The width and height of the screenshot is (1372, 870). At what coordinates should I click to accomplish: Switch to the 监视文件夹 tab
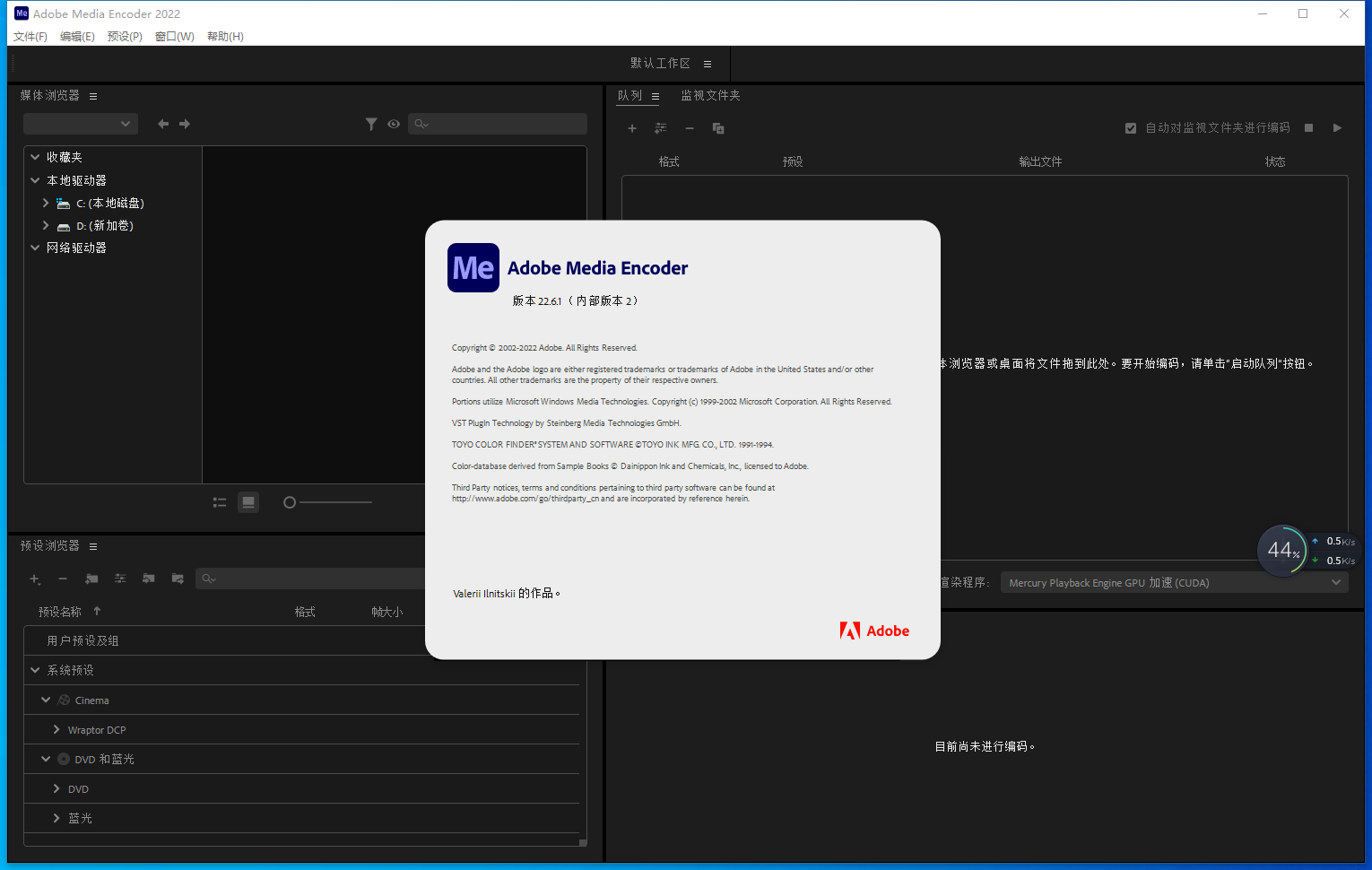click(x=710, y=95)
